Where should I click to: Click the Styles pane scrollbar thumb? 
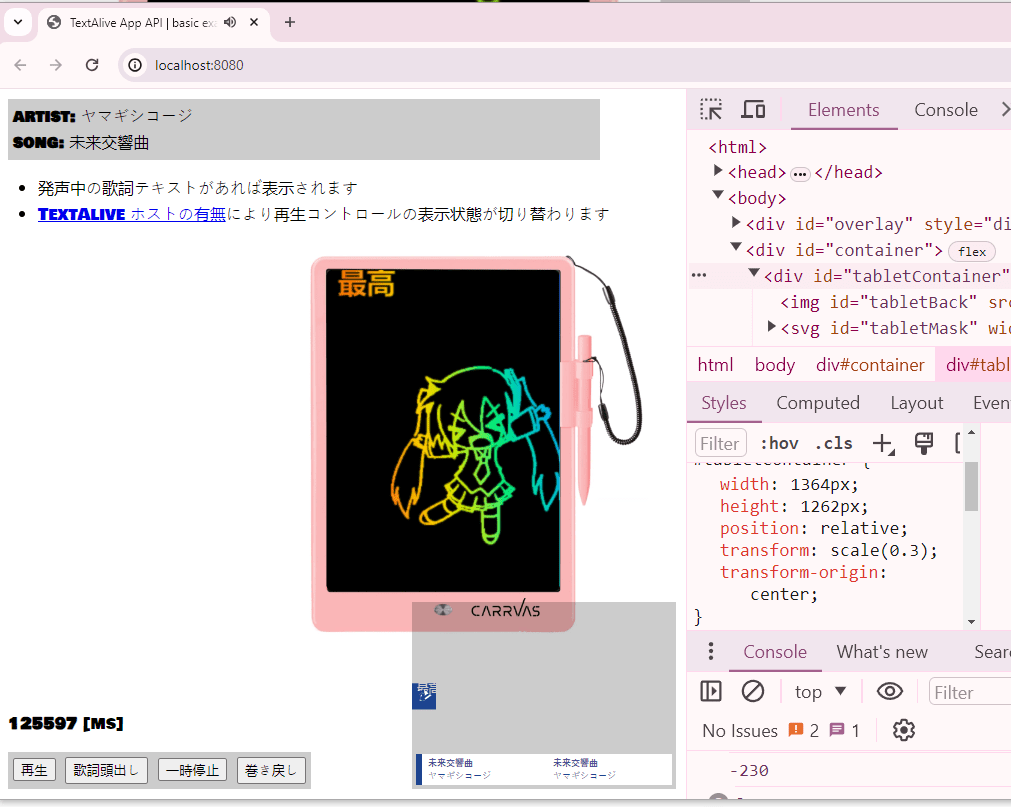click(970, 486)
